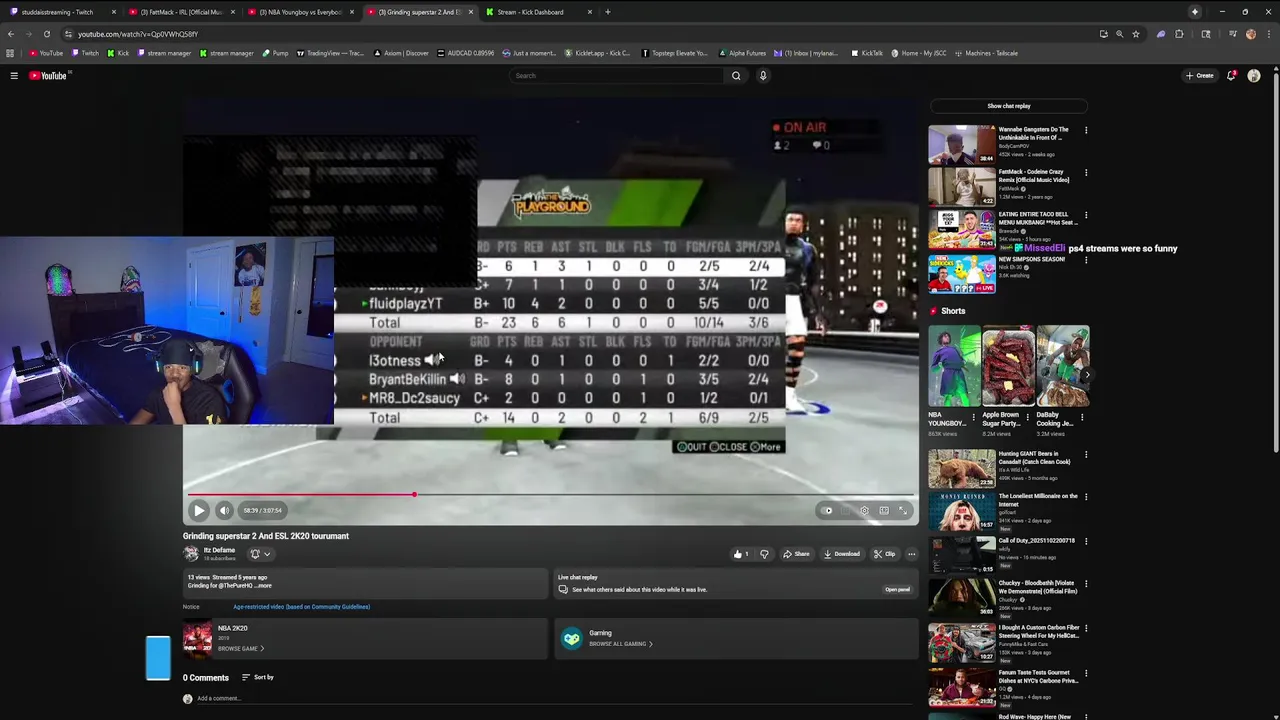Open BROWSE GAME chevron for NBA 2K20
This screenshot has width=1280, height=720.
click(241, 649)
